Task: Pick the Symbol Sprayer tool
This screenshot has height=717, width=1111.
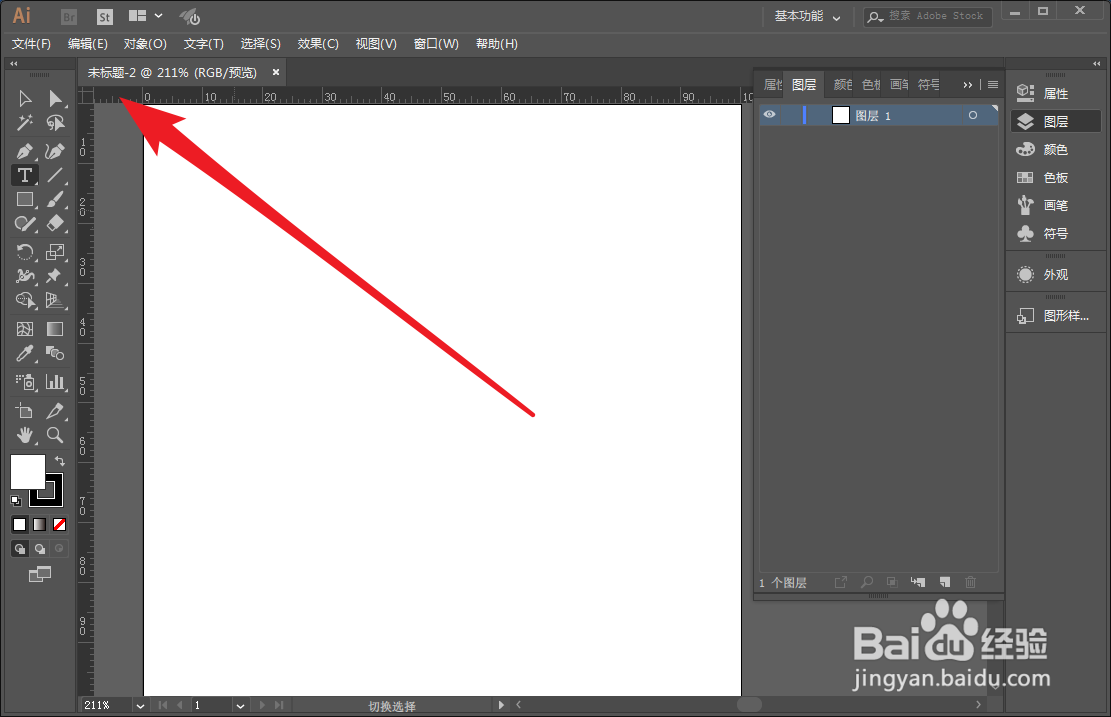Action: click(25, 382)
